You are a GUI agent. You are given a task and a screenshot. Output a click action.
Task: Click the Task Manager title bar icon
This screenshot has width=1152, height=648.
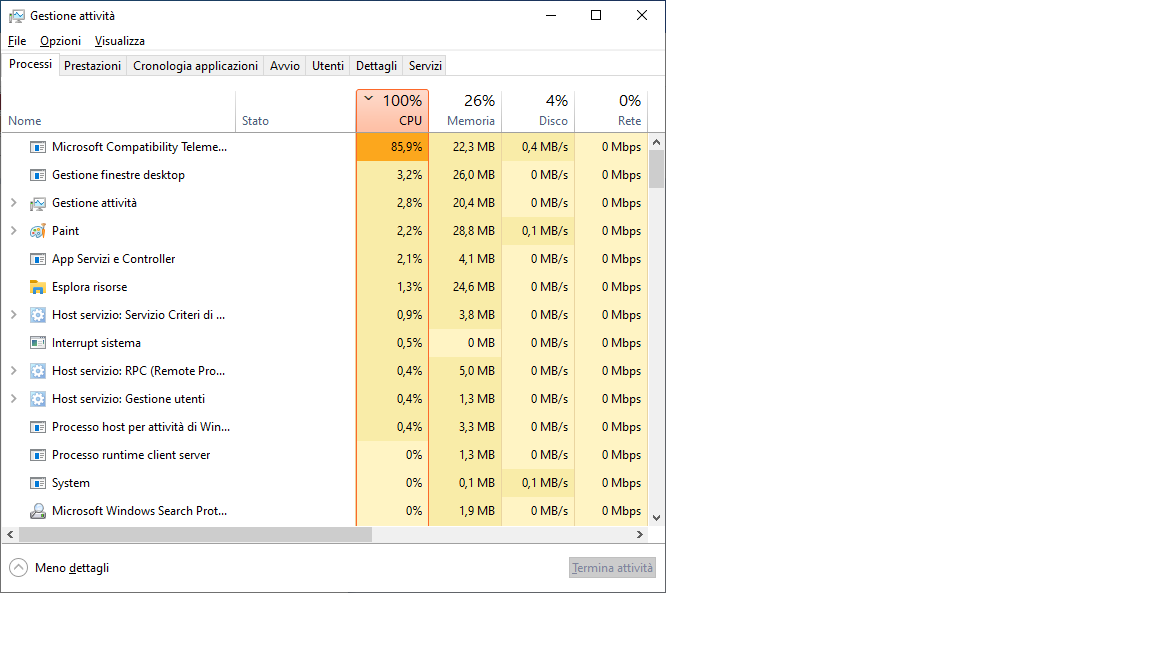pos(16,15)
